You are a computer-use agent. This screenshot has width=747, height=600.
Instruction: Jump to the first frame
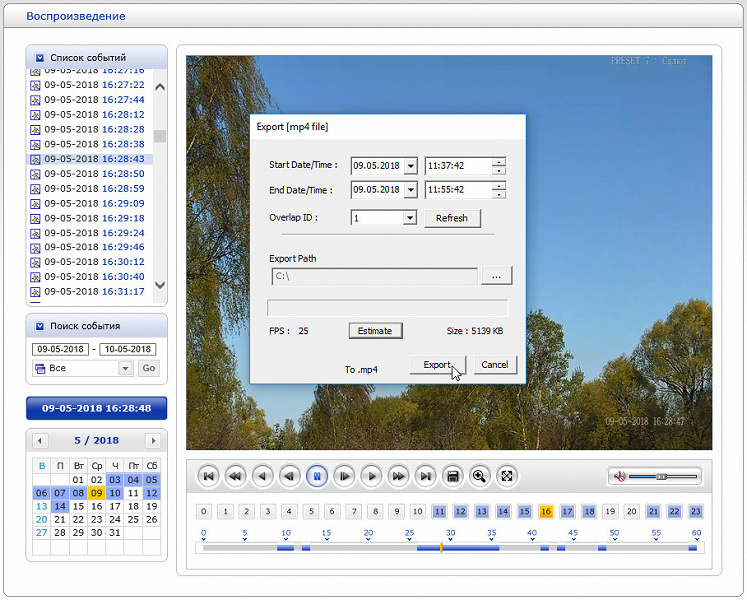pyautogui.click(x=209, y=477)
